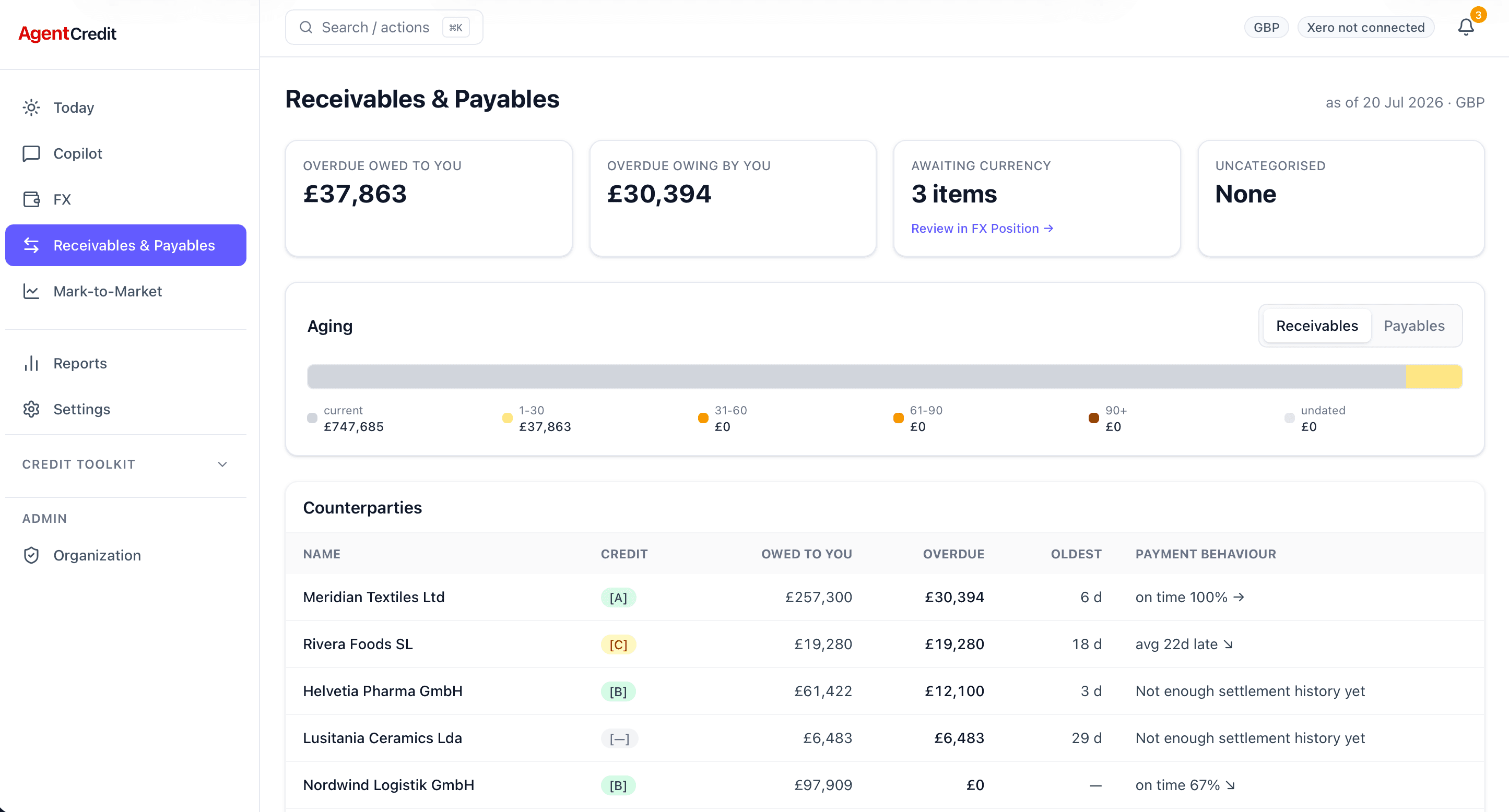Click Awaiting Currency 3 items value
This screenshot has width=1509, height=812.
pyautogui.click(x=953, y=194)
